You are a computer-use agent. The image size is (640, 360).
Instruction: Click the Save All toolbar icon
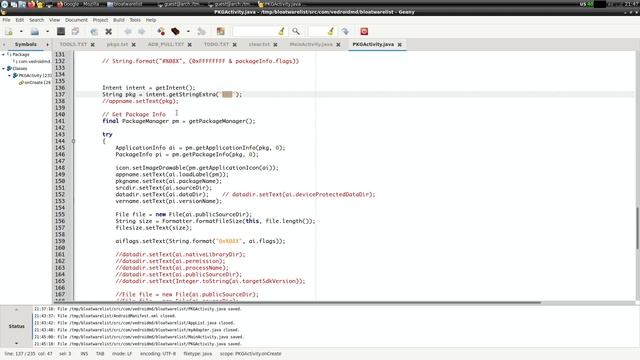(x=75, y=31)
